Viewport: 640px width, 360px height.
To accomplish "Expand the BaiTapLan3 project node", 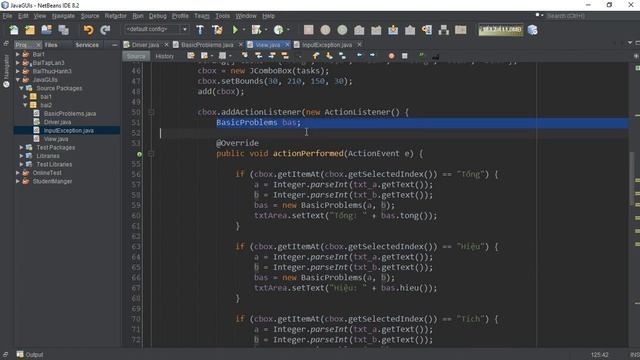I will 18,63.
